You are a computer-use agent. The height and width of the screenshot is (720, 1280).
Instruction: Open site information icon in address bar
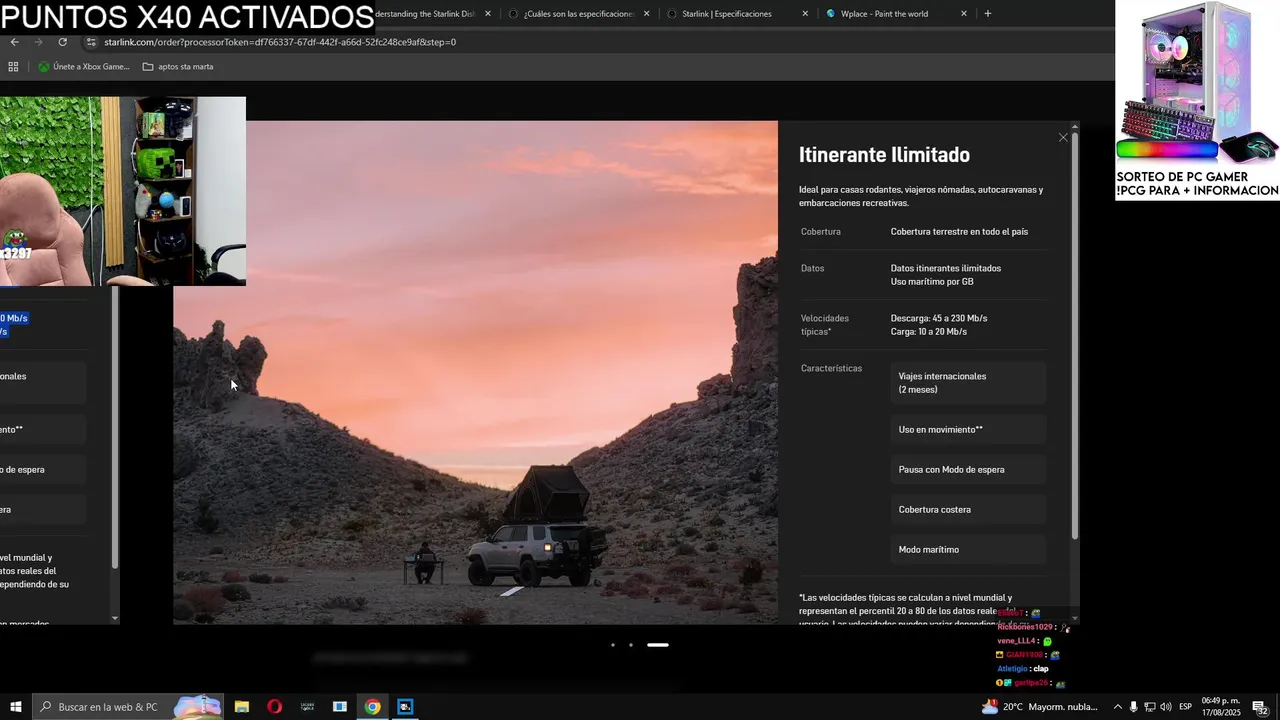pos(91,42)
